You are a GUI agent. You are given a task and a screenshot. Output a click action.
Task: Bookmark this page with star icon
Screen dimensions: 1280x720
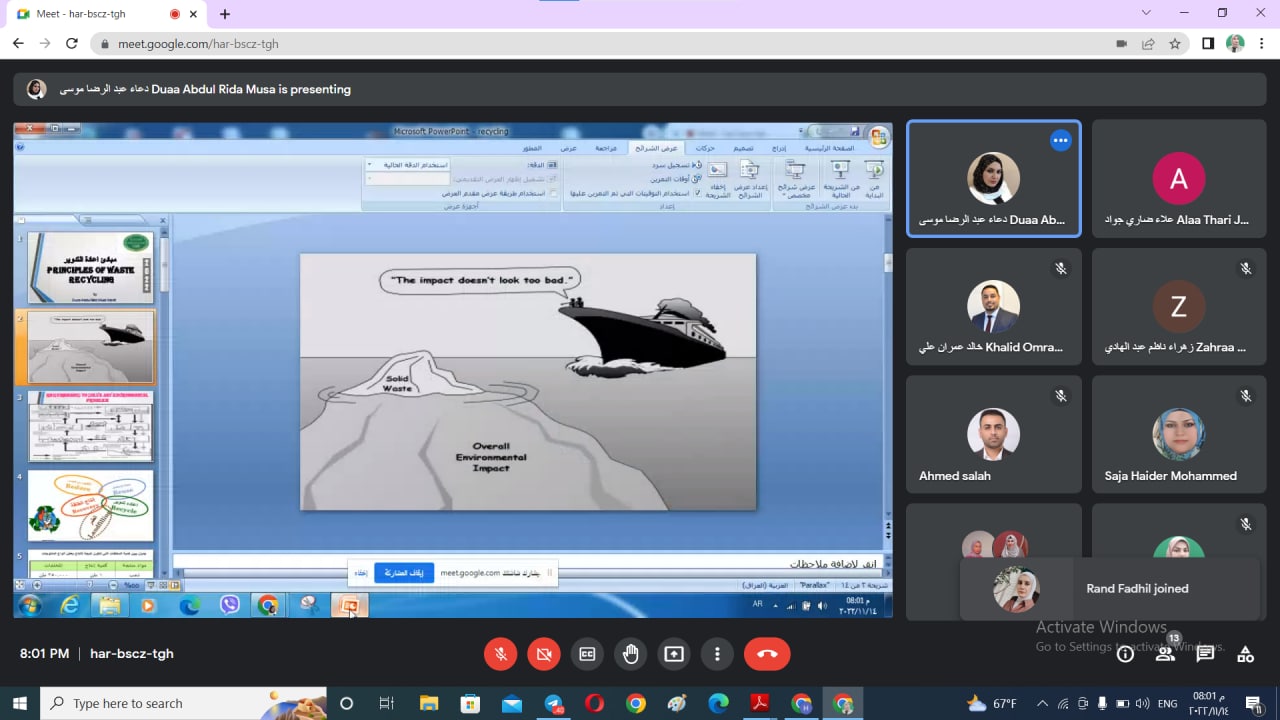pyautogui.click(x=1175, y=44)
